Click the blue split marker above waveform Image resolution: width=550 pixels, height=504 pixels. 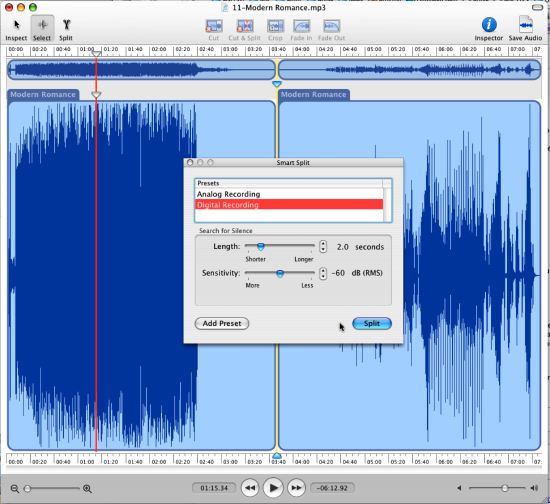point(277,84)
